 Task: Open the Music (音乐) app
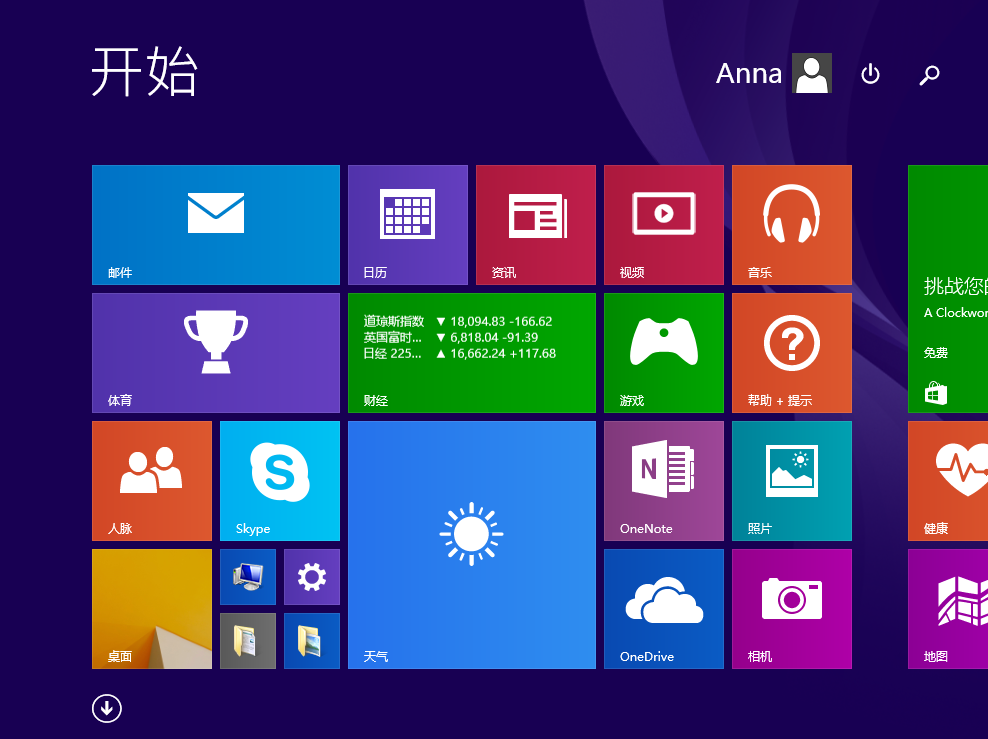point(790,224)
